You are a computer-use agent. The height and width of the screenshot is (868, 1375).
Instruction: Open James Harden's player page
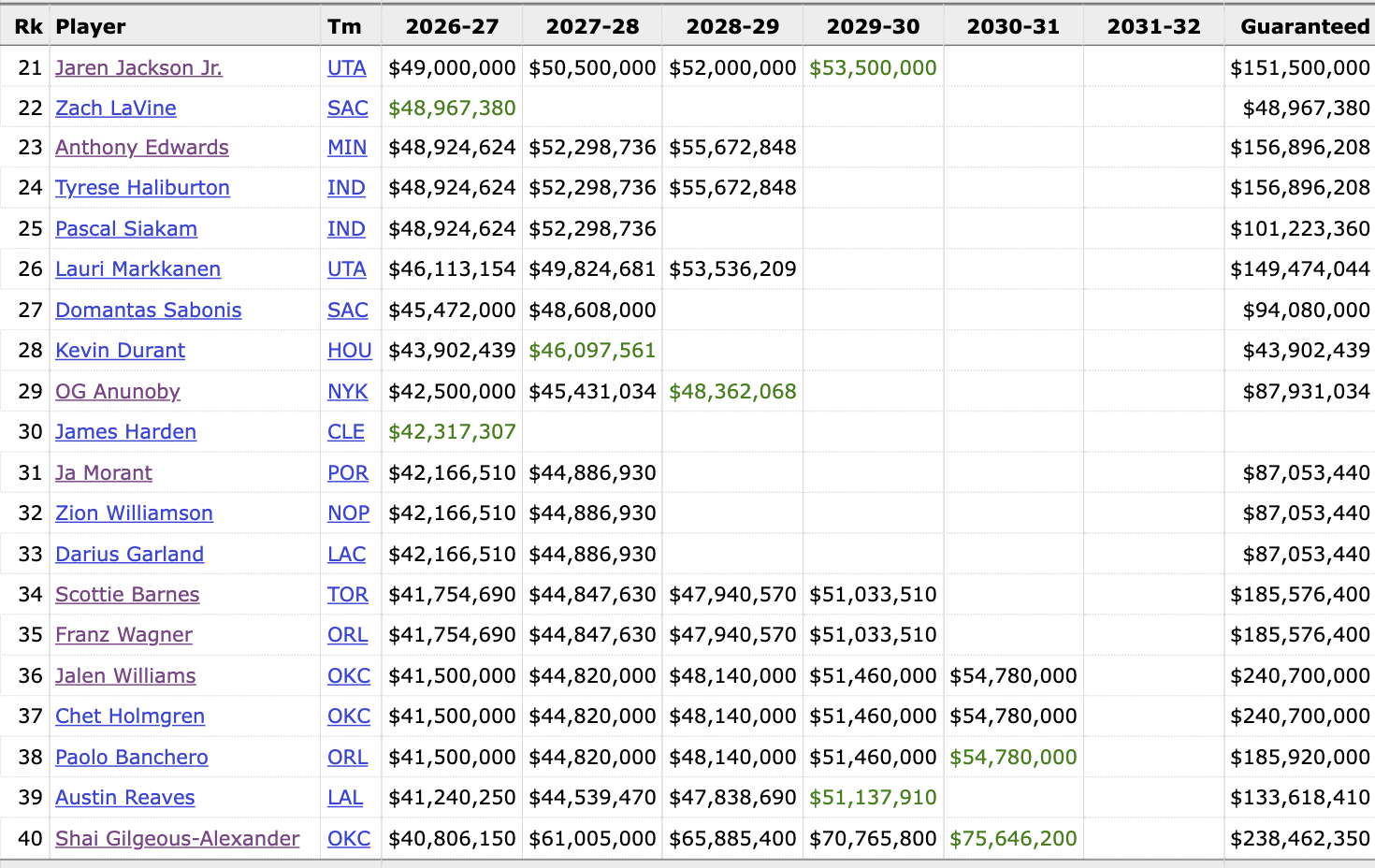tap(125, 431)
